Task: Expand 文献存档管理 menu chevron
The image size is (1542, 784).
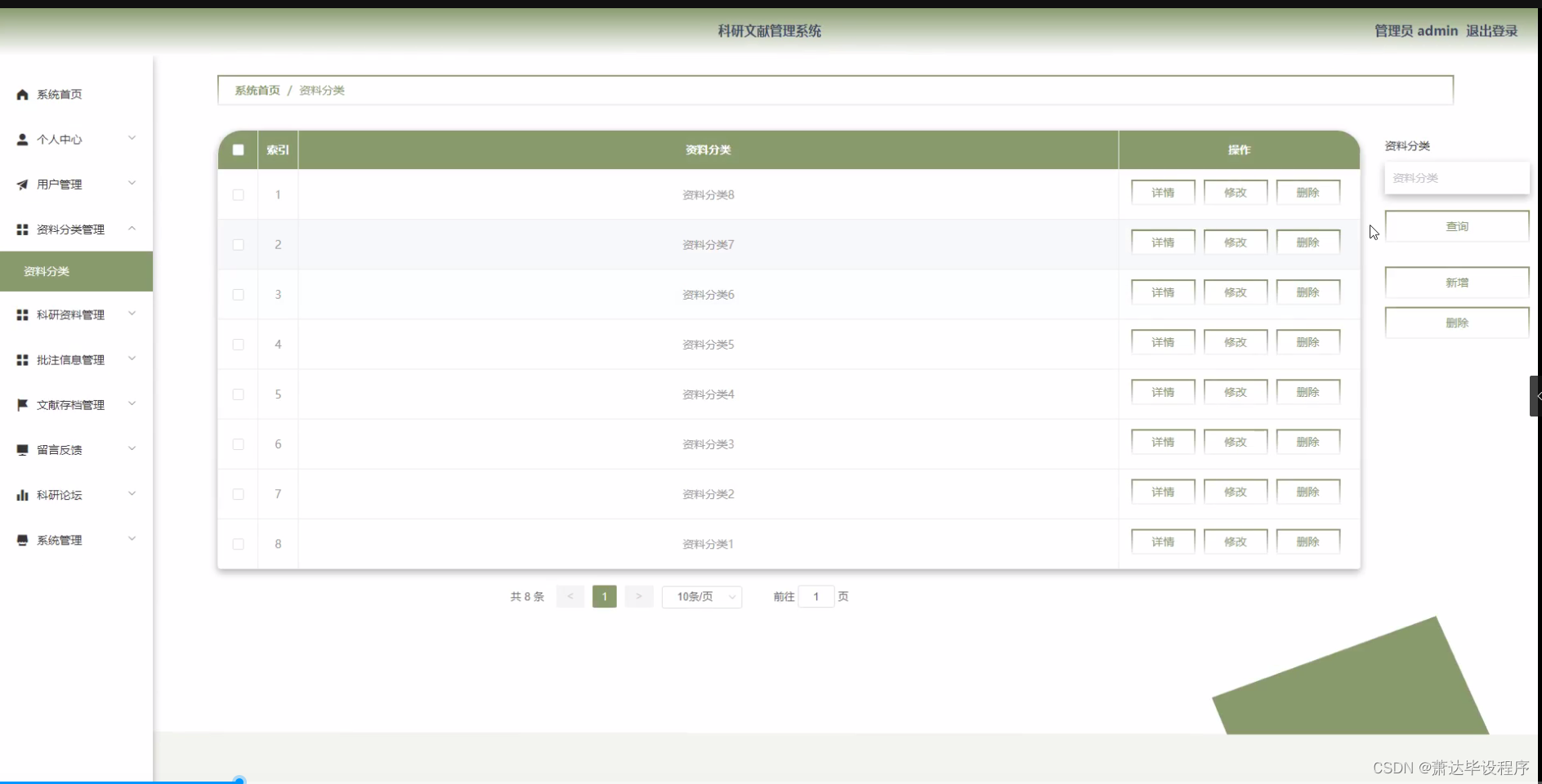Action: 132,403
